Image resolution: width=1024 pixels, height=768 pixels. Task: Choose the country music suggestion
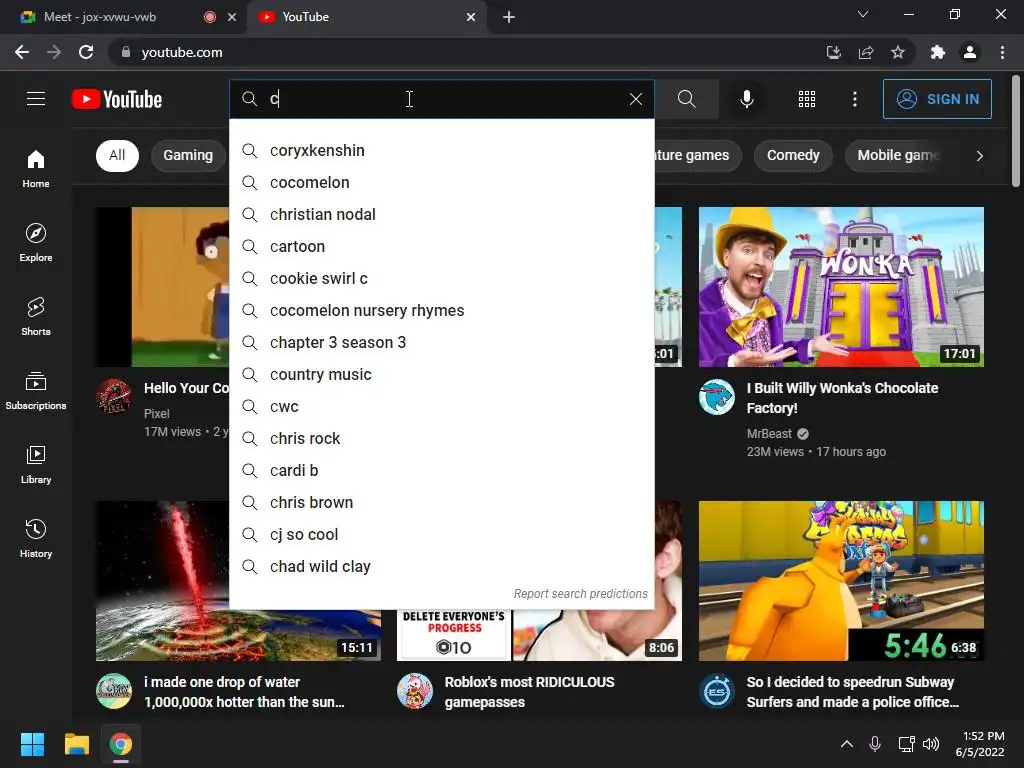click(441, 374)
